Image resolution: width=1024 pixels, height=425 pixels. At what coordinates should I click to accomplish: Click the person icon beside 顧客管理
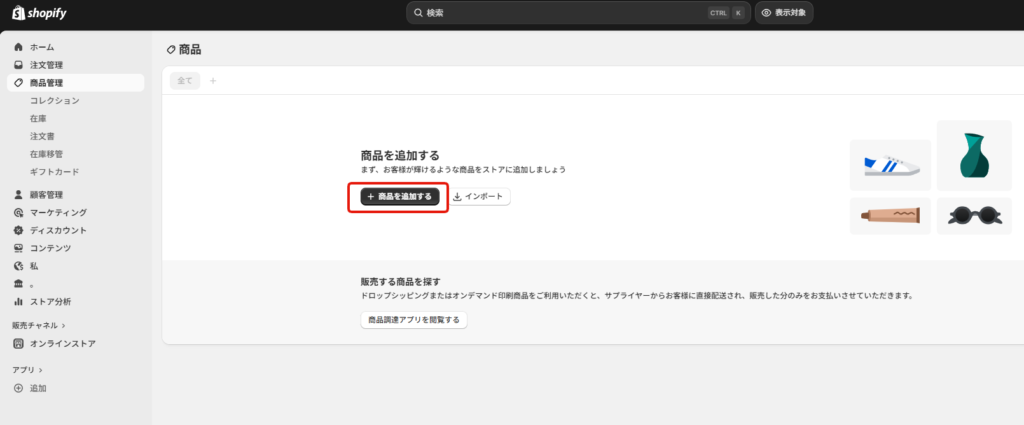coord(18,195)
